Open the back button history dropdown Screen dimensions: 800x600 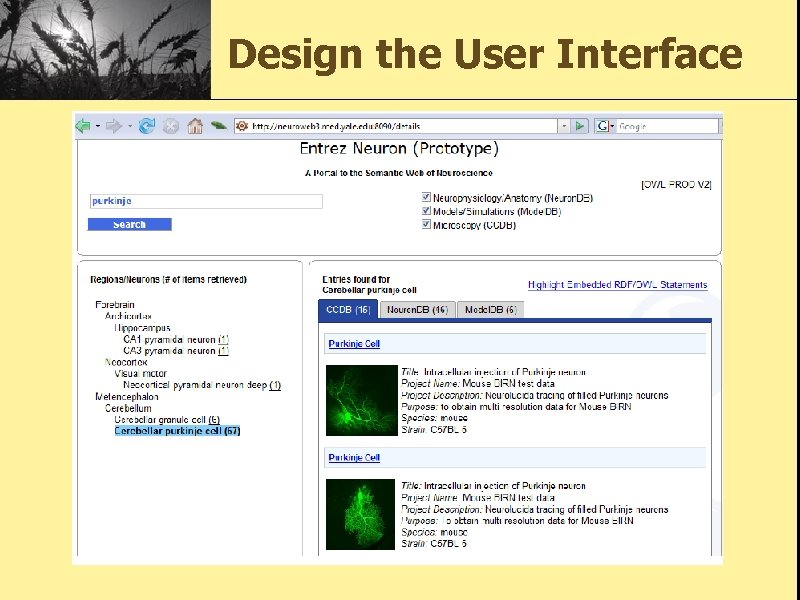click(97, 126)
